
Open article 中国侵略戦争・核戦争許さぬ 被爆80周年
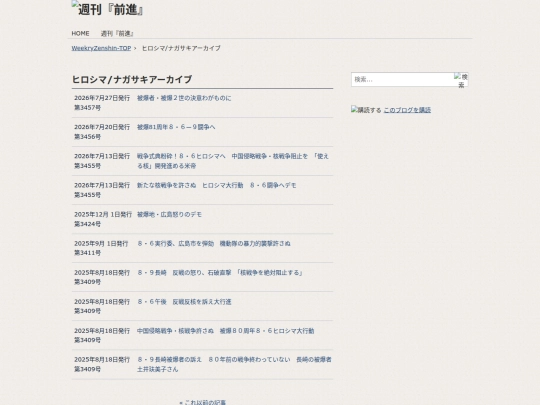coord(226,331)
